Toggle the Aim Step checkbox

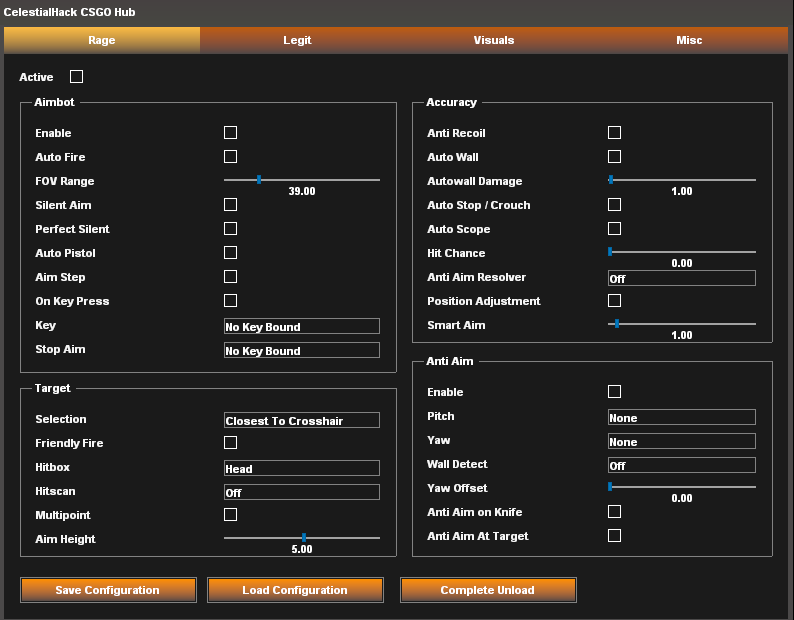tap(230, 277)
